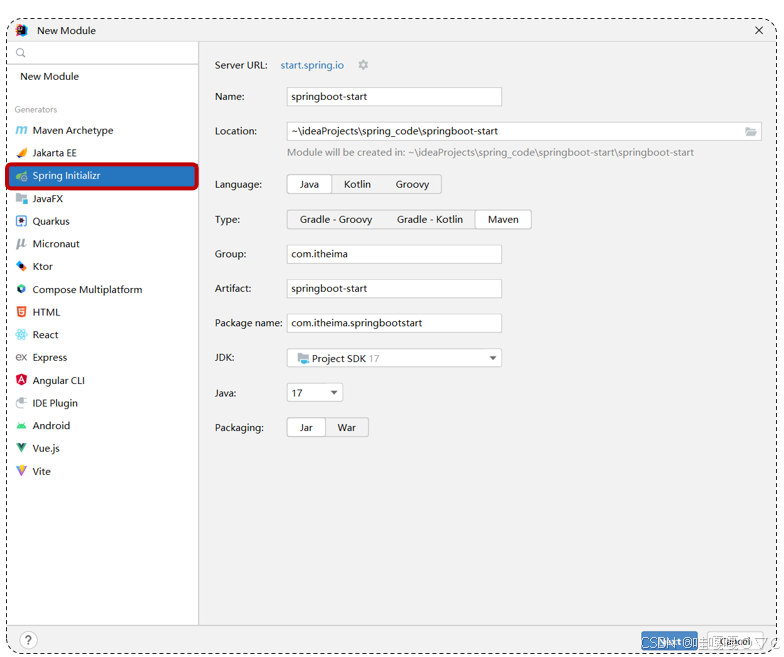Select New Module list entry

50,76
